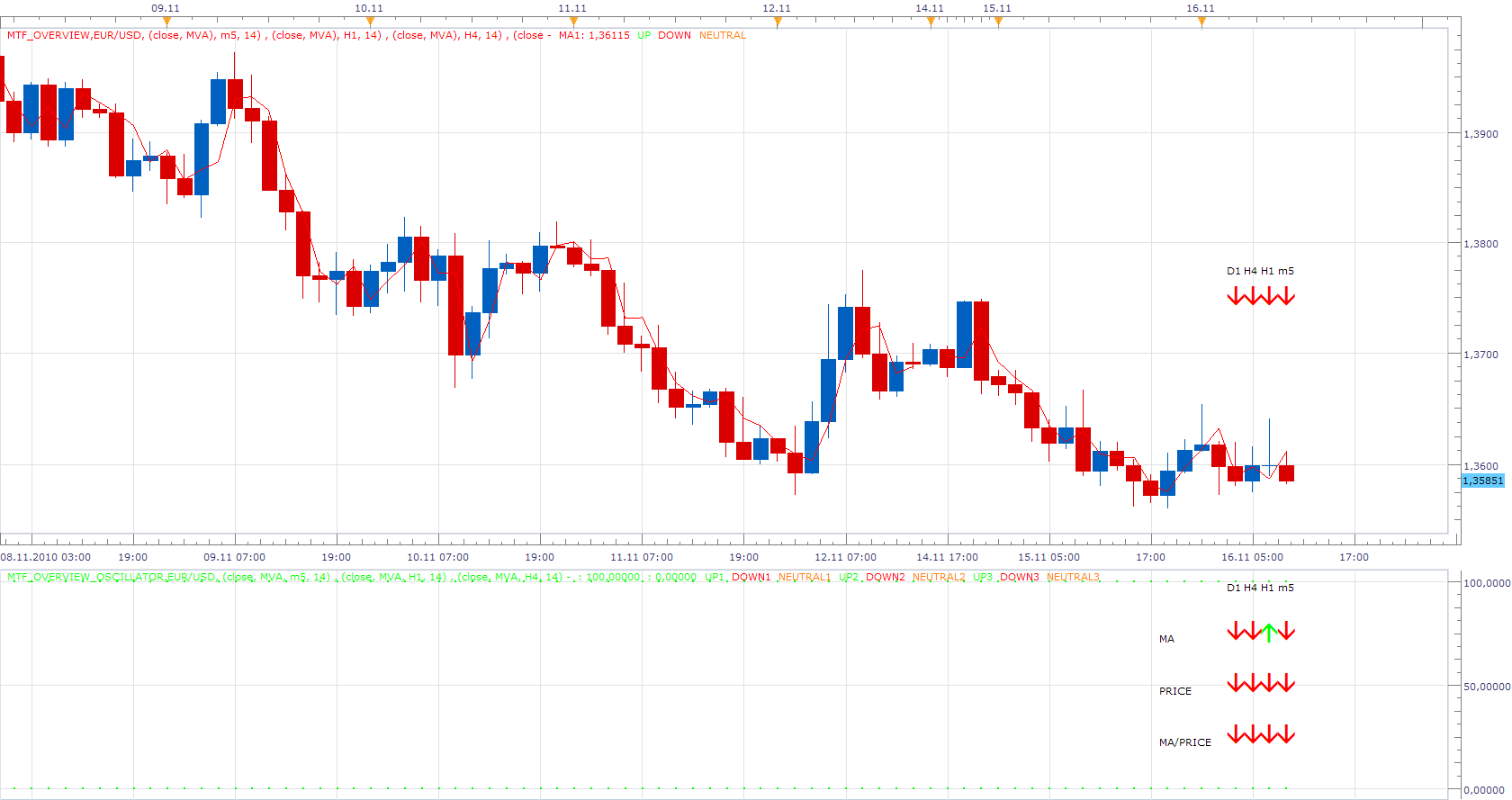Click the orange NEUTRAL legend text in upper chart
Viewport: 1512px width, 800px height.
coord(723,36)
